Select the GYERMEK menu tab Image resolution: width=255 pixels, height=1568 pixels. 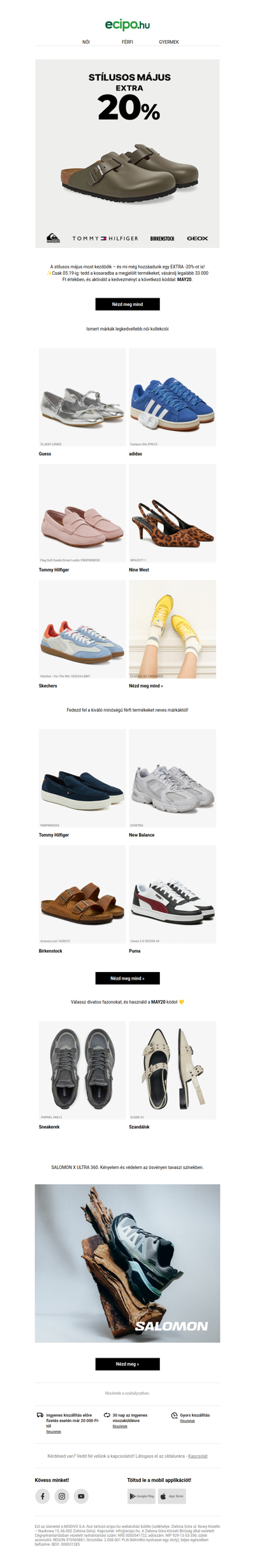pos(169,42)
